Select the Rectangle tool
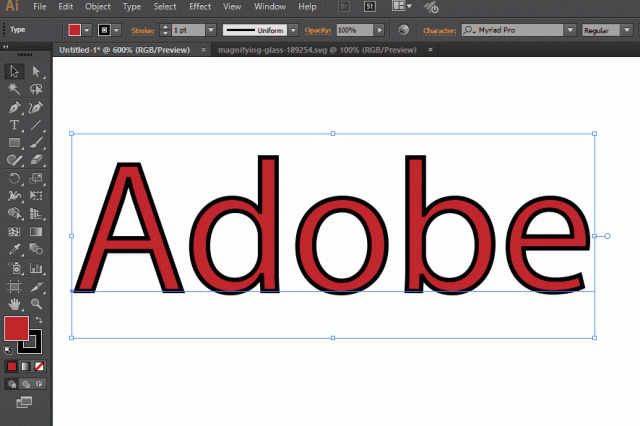The height and width of the screenshot is (426, 640). (x=14, y=142)
